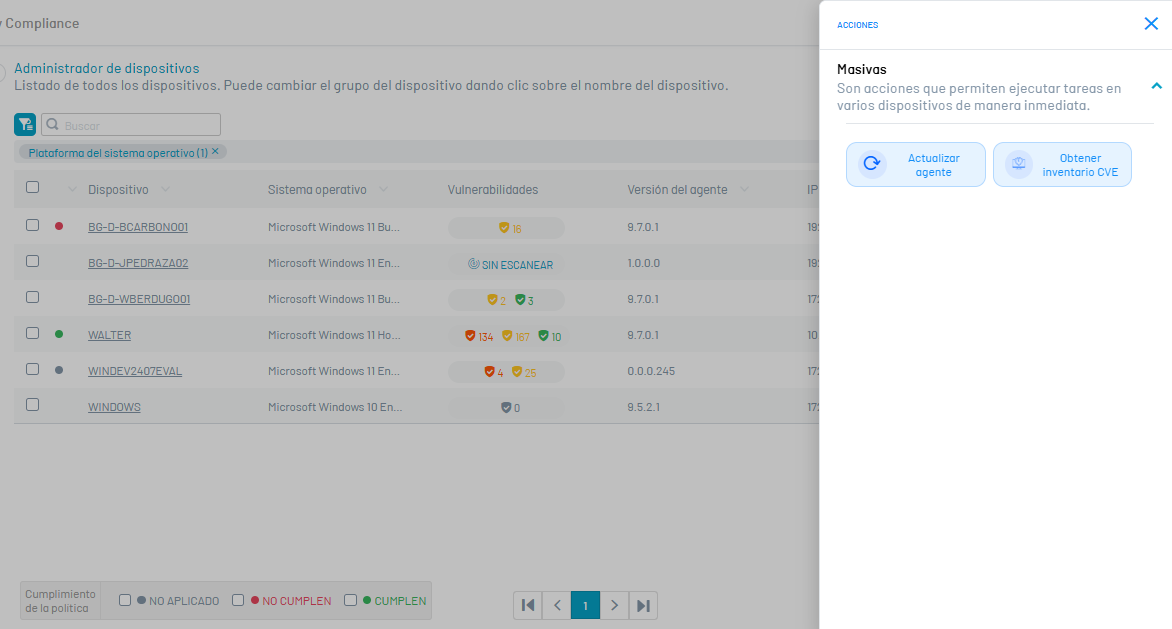Open the filter options icon
The width and height of the screenshot is (1172, 629).
(25, 125)
